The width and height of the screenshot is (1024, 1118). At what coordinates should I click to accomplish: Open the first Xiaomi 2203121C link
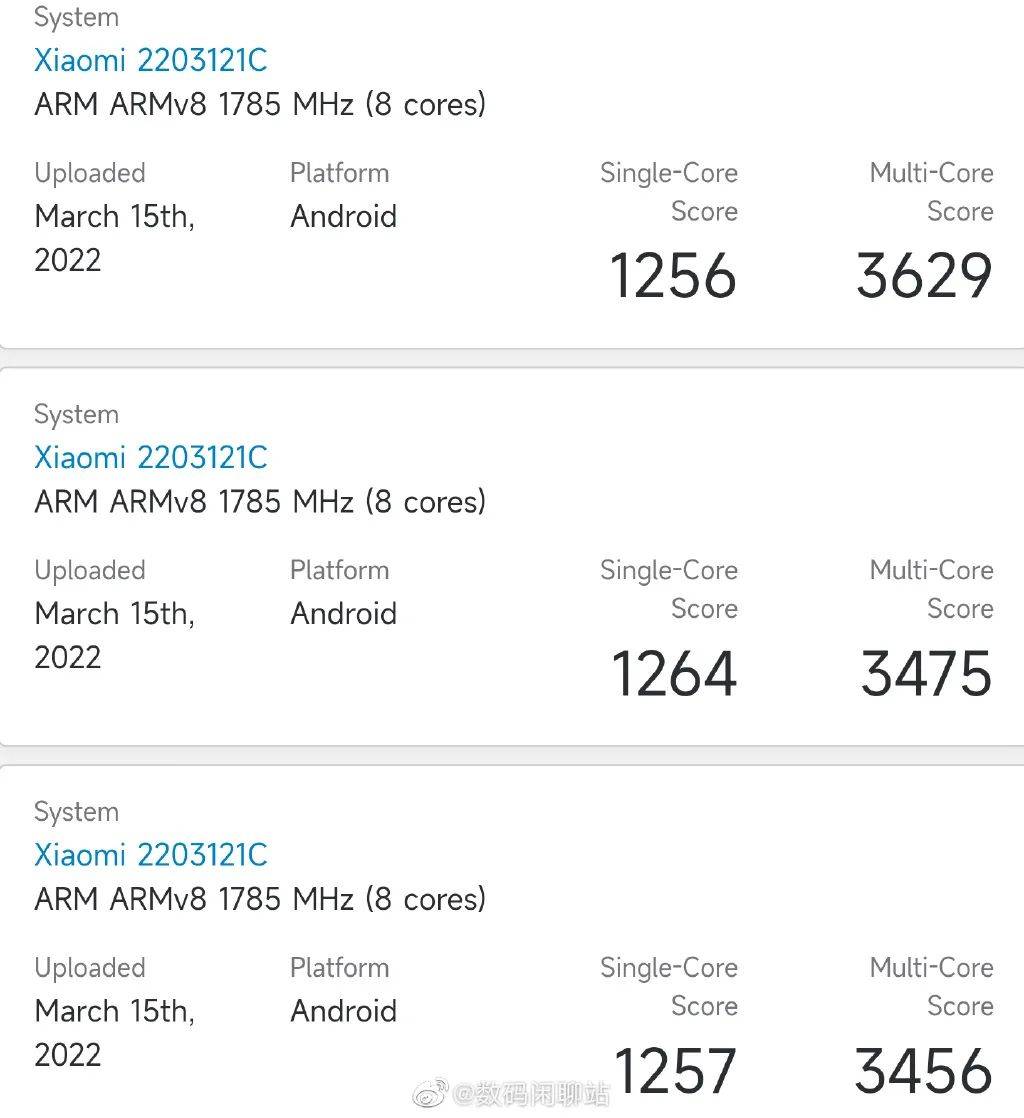click(x=150, y=60)
